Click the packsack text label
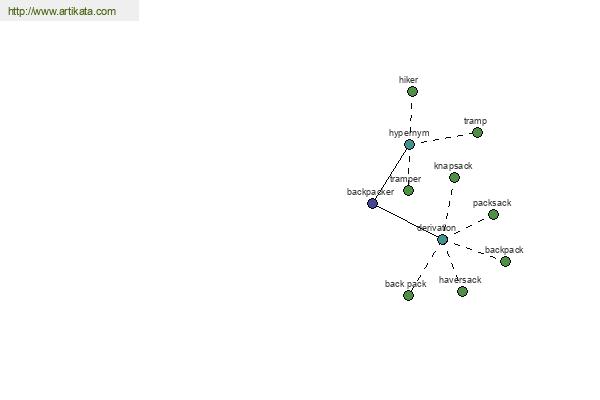The image size is (600, 400). (492, 203)
